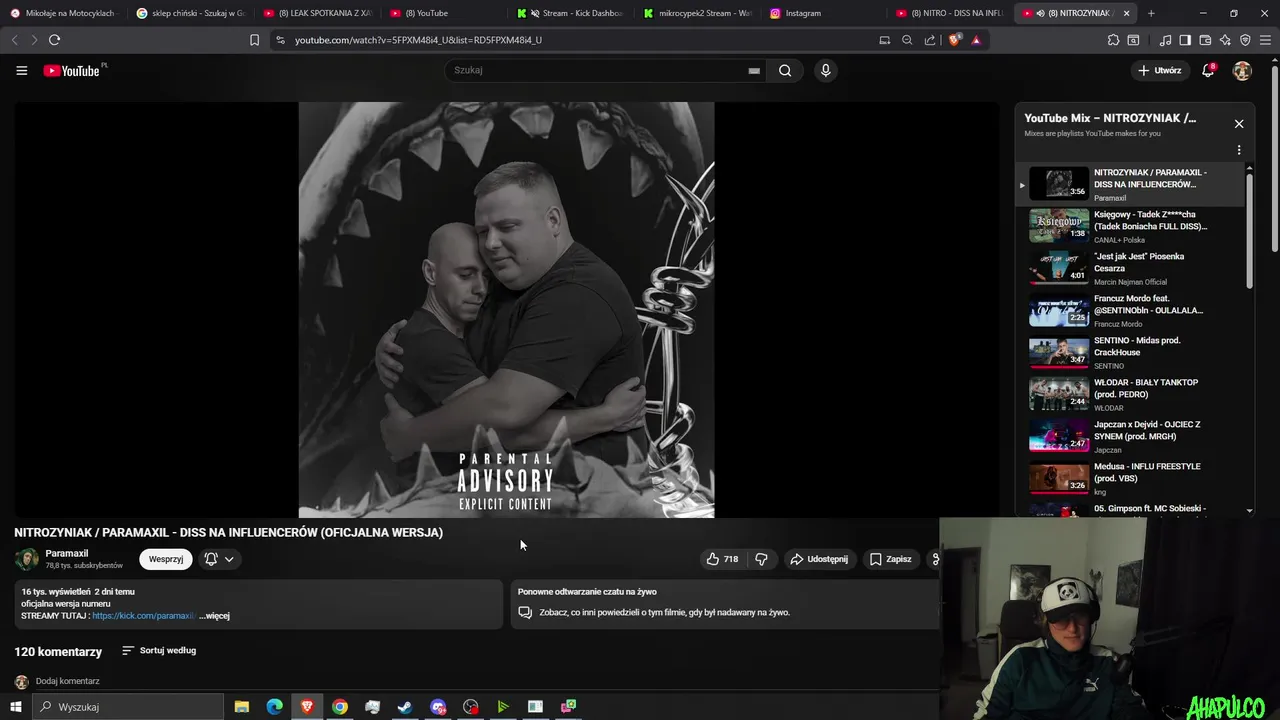1280x720 pixels.
Task: Open the extensions puzzle icon
Action: 1113,40
